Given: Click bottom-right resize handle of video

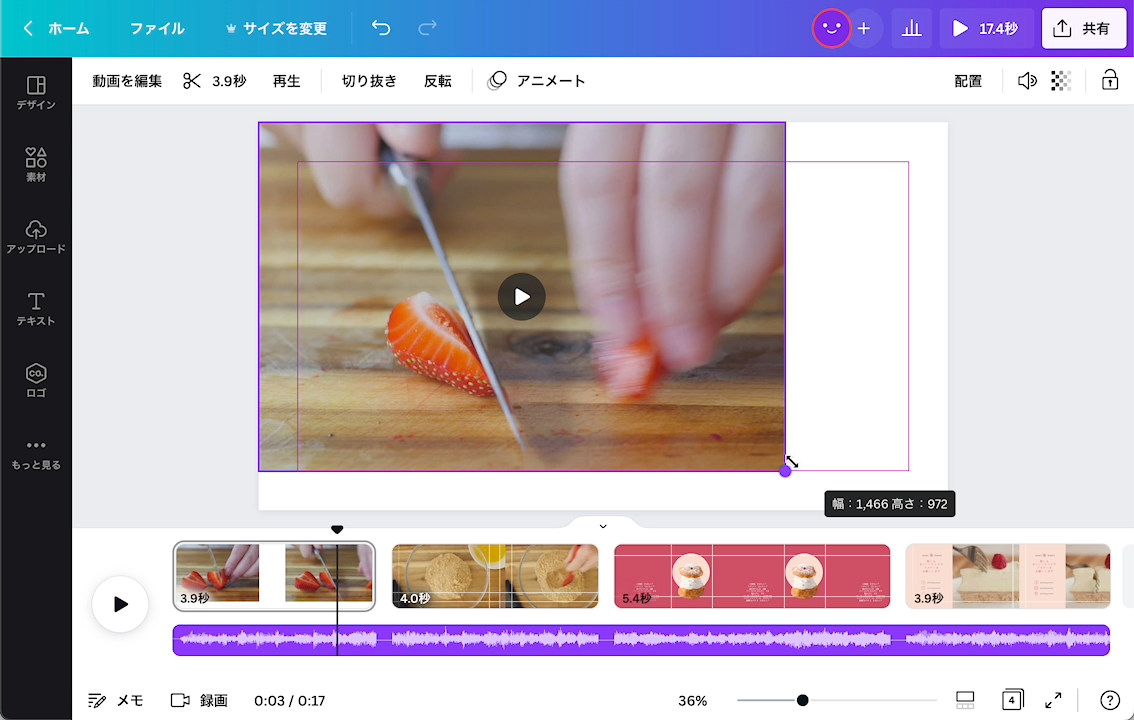Looking at the screenshot, I should click(785, 471).
